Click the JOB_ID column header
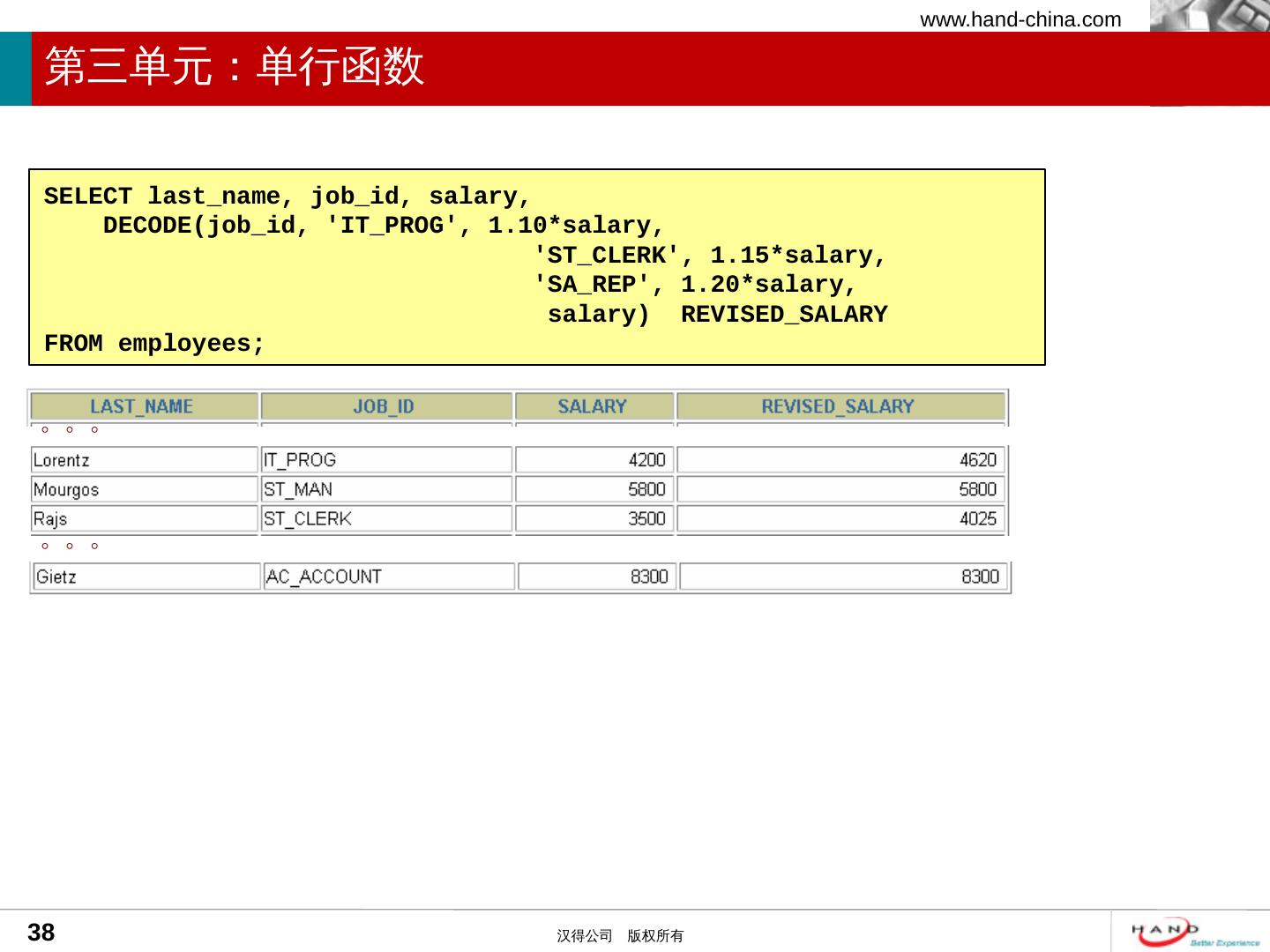 coord(384,406)
